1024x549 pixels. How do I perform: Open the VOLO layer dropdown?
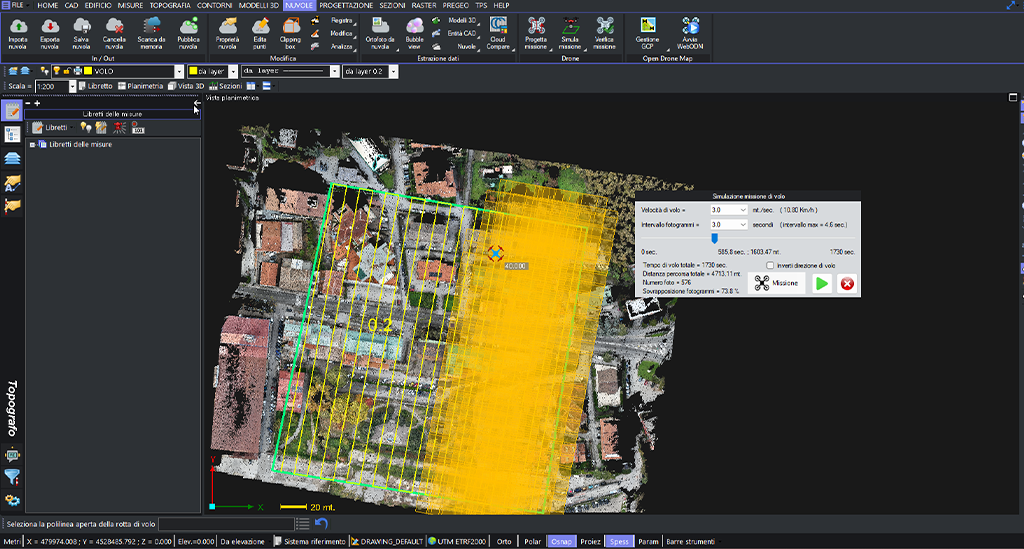coord(179,71)
